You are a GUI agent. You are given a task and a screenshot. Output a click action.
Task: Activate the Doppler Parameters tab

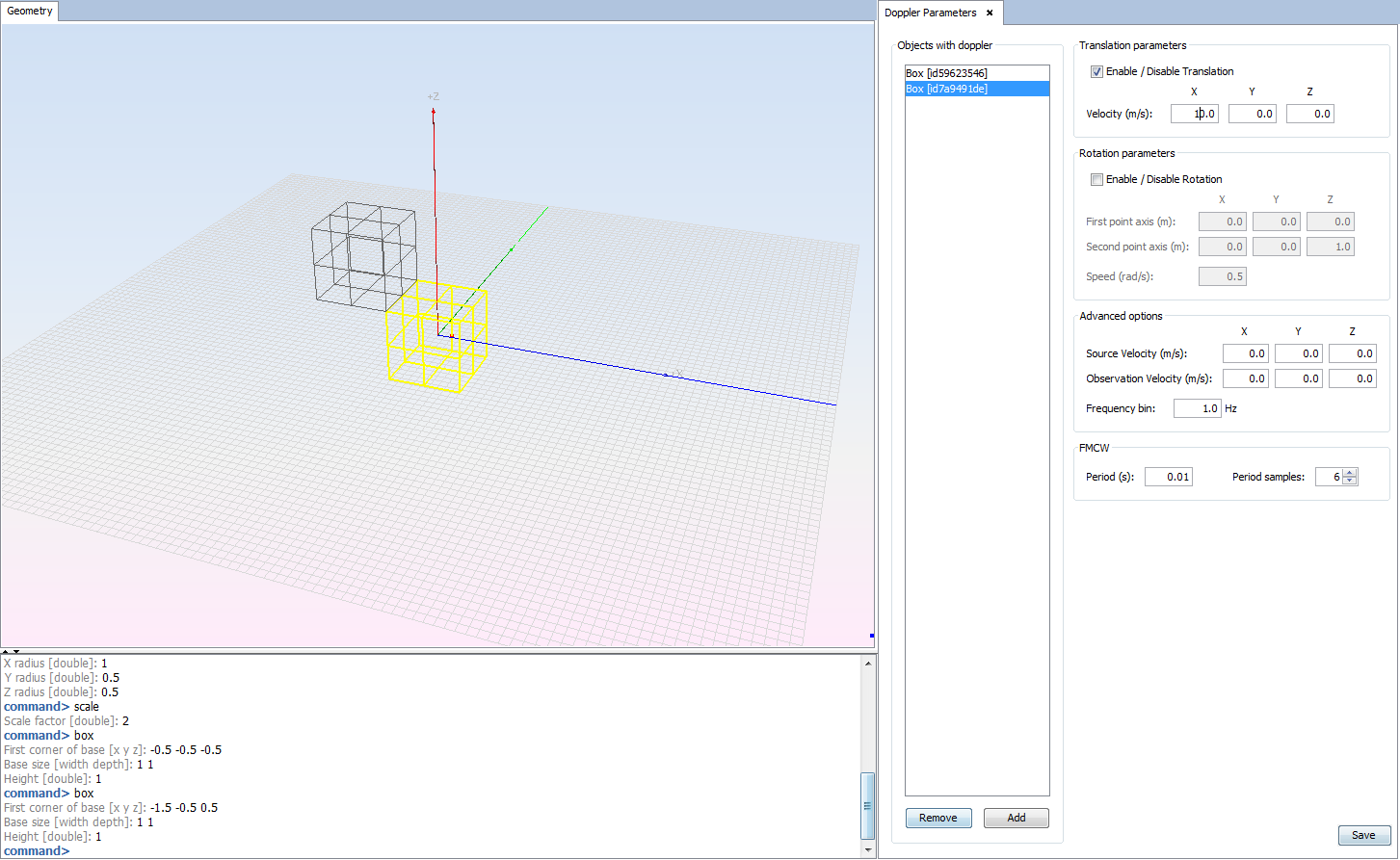930,13
